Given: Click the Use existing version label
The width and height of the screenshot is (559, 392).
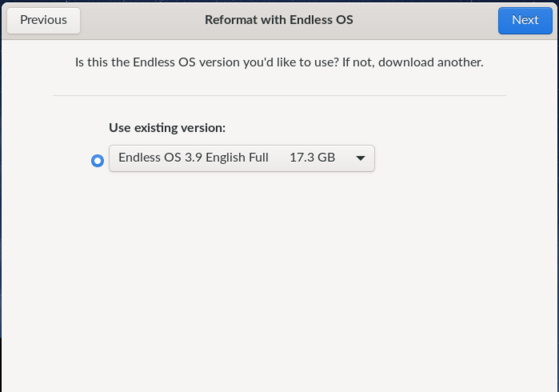Looking at the screenshot, I should [x=167, y=128].
